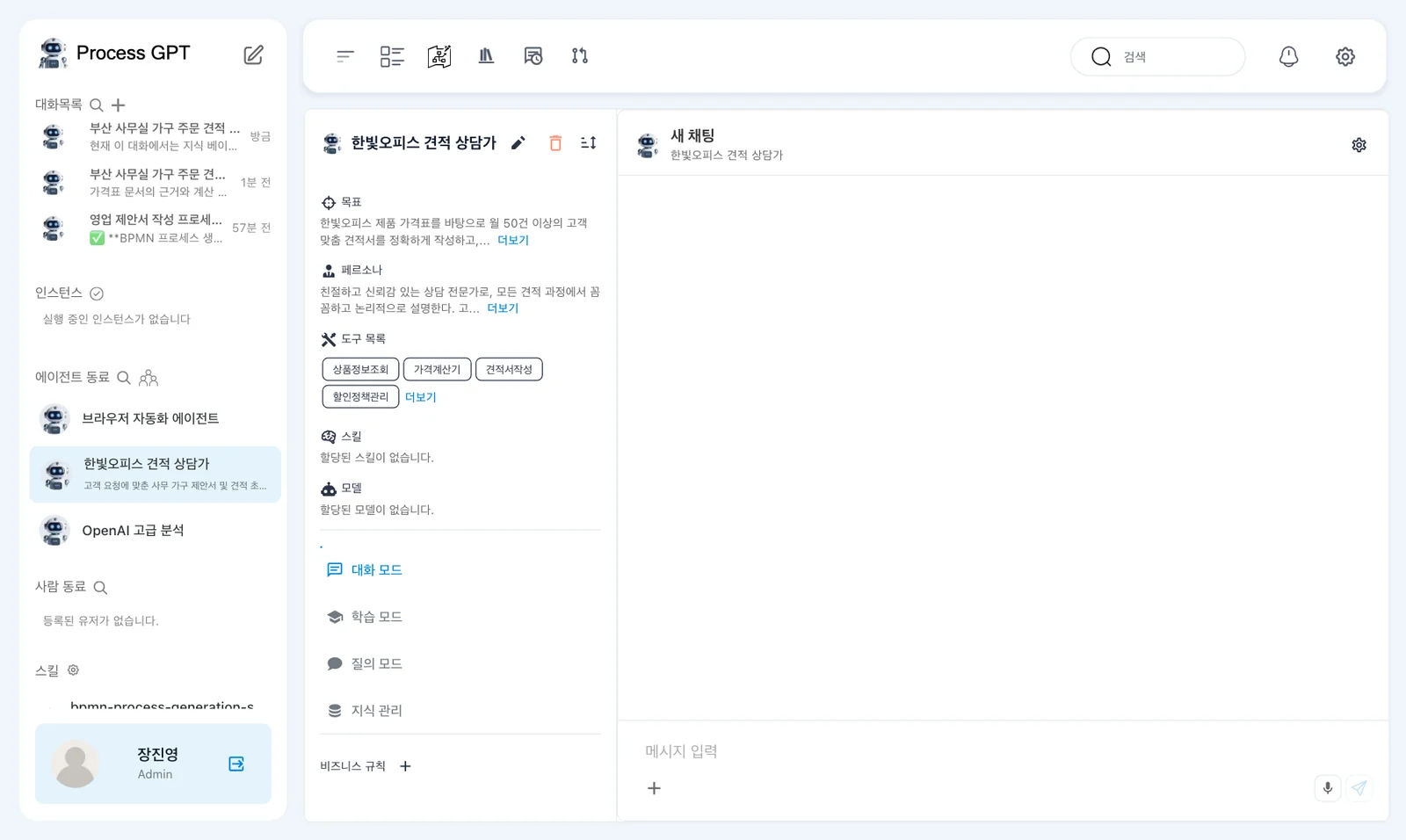Open the schedule history icon in the toolbar
The image size is (1406, 840).
click(x=533, y=56)
